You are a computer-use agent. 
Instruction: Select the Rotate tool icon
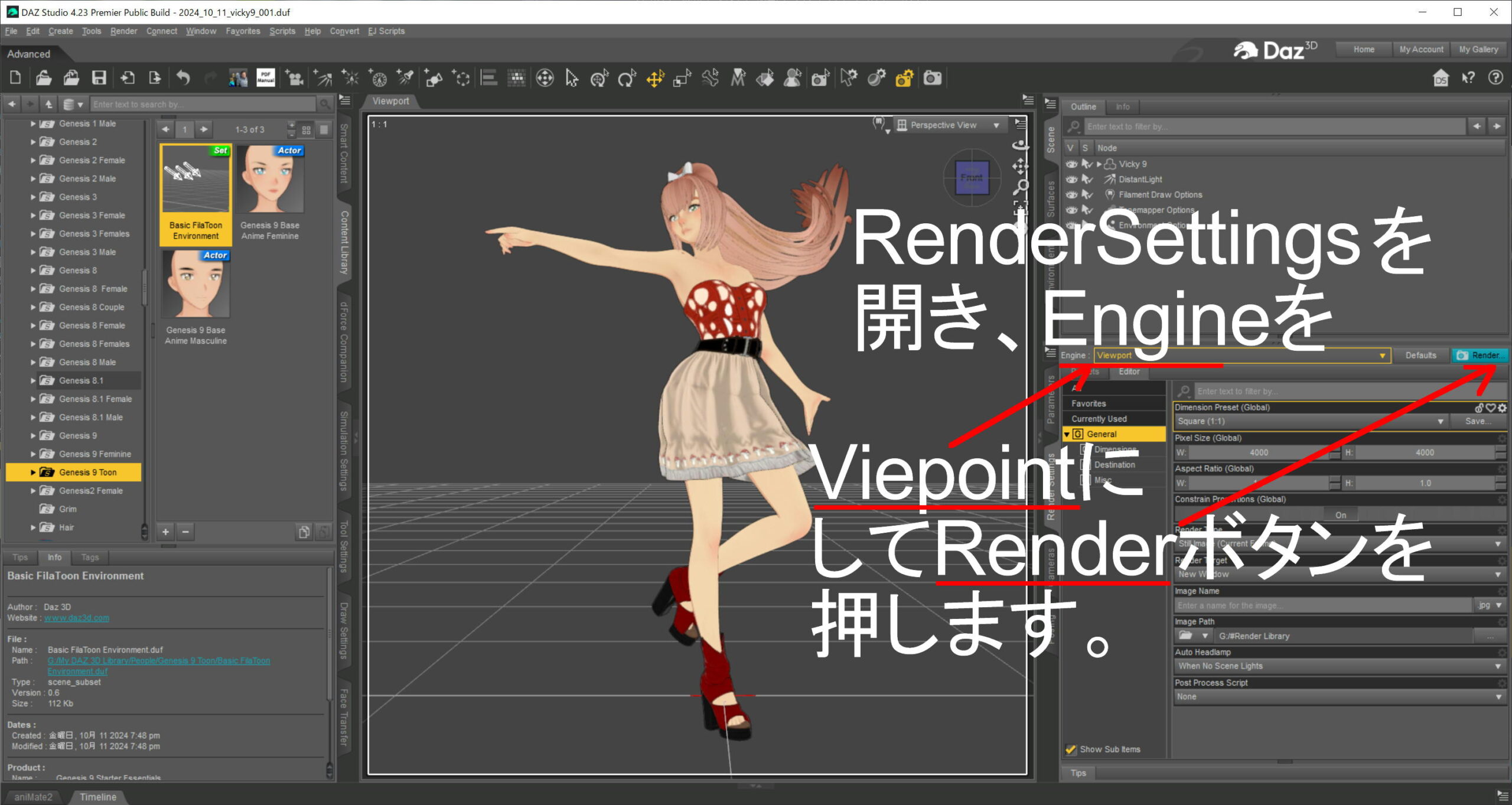pos(627,78)
